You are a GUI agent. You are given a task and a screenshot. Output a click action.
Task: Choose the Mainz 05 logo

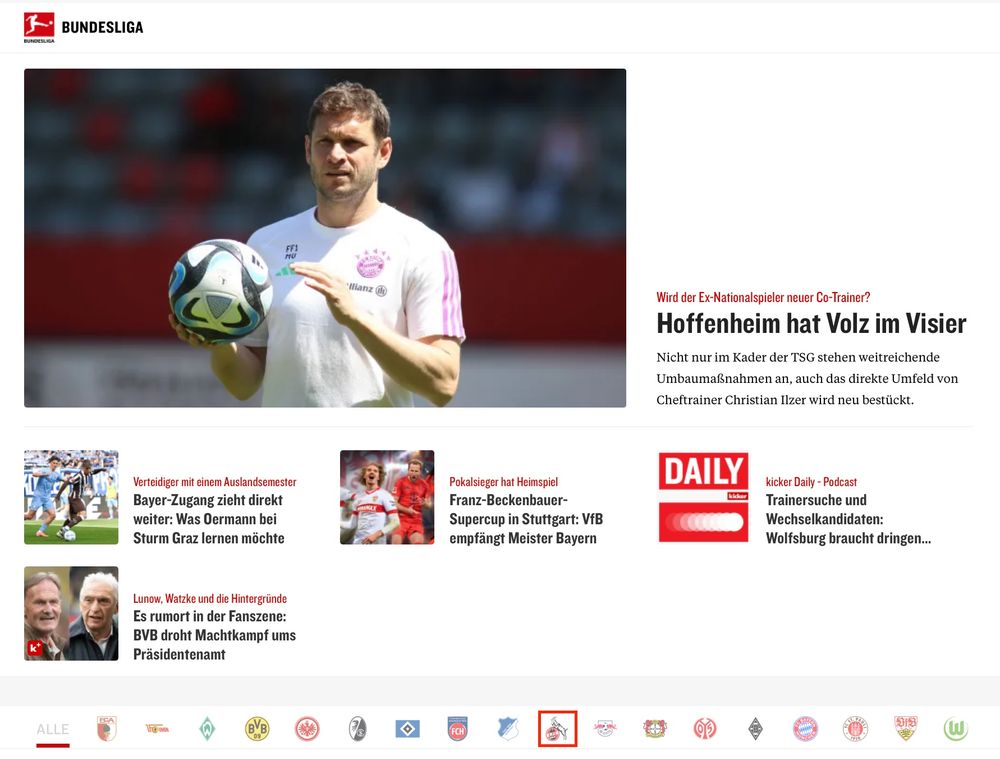tap(705, 728)
